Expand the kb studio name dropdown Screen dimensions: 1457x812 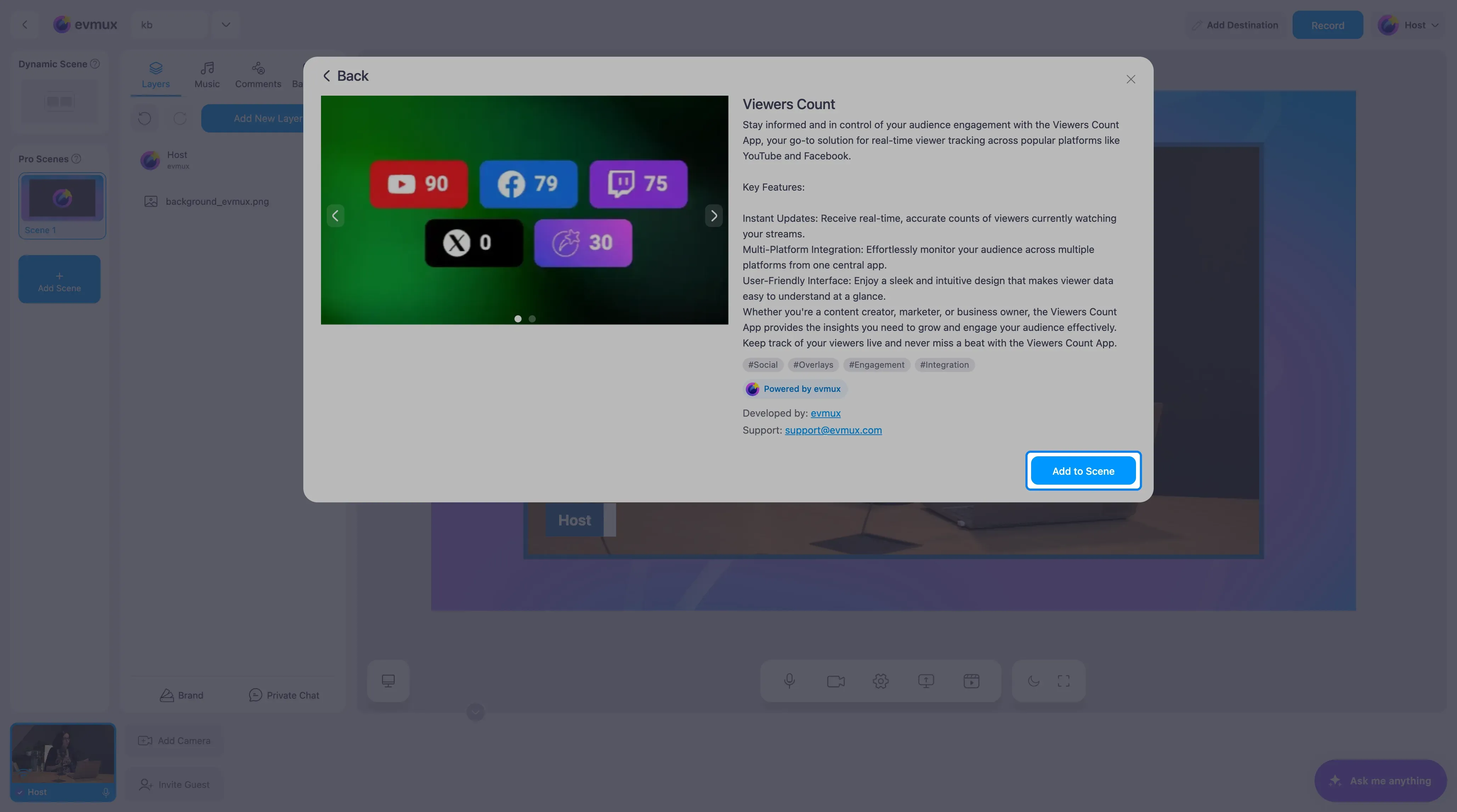click(226, 25)
